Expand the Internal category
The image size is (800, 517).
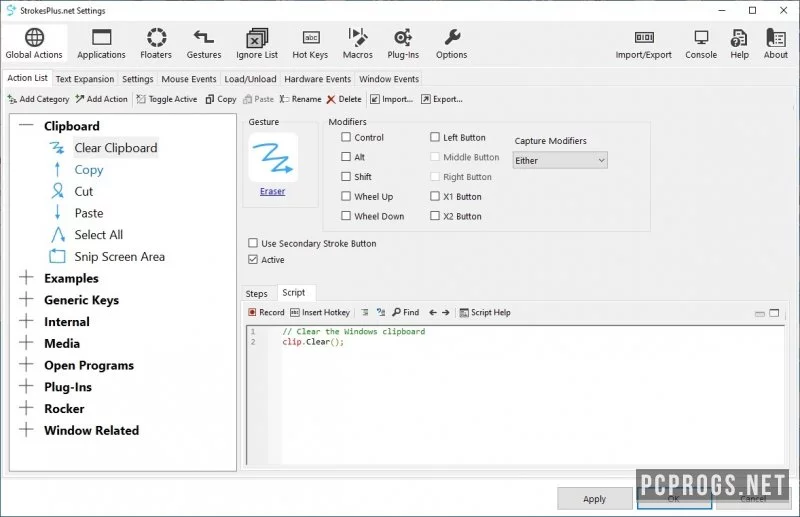click(26, 321)
